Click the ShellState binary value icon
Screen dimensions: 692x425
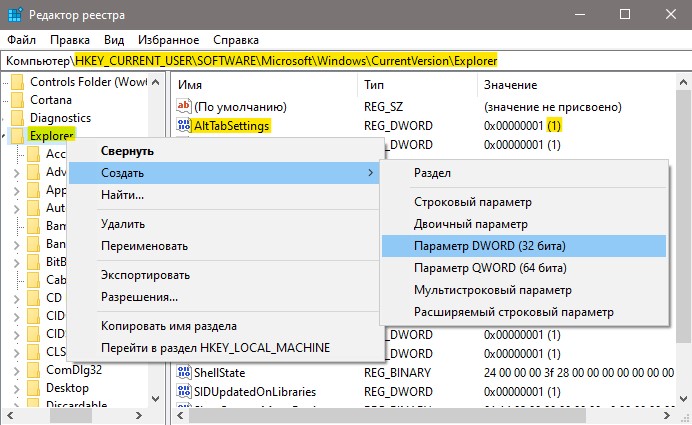(184, 372)
